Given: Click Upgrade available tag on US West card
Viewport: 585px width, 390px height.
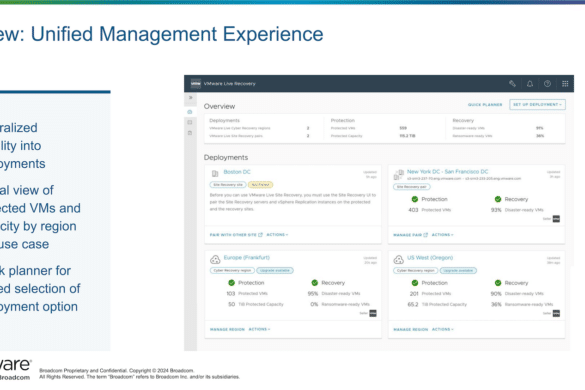Looking at the screenshot, I should click(458, 270).
